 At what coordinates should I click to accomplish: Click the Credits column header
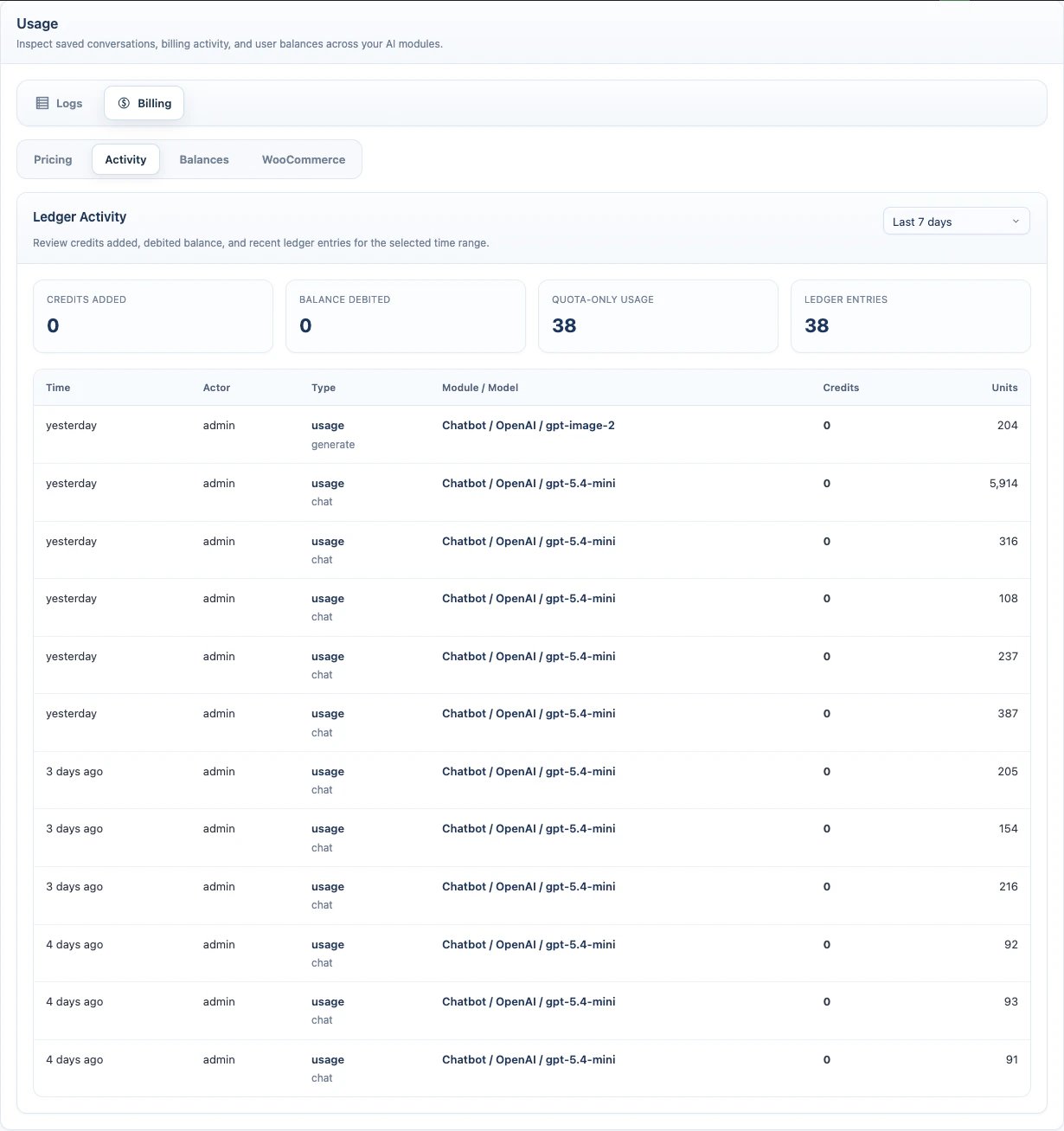(841, 388)
